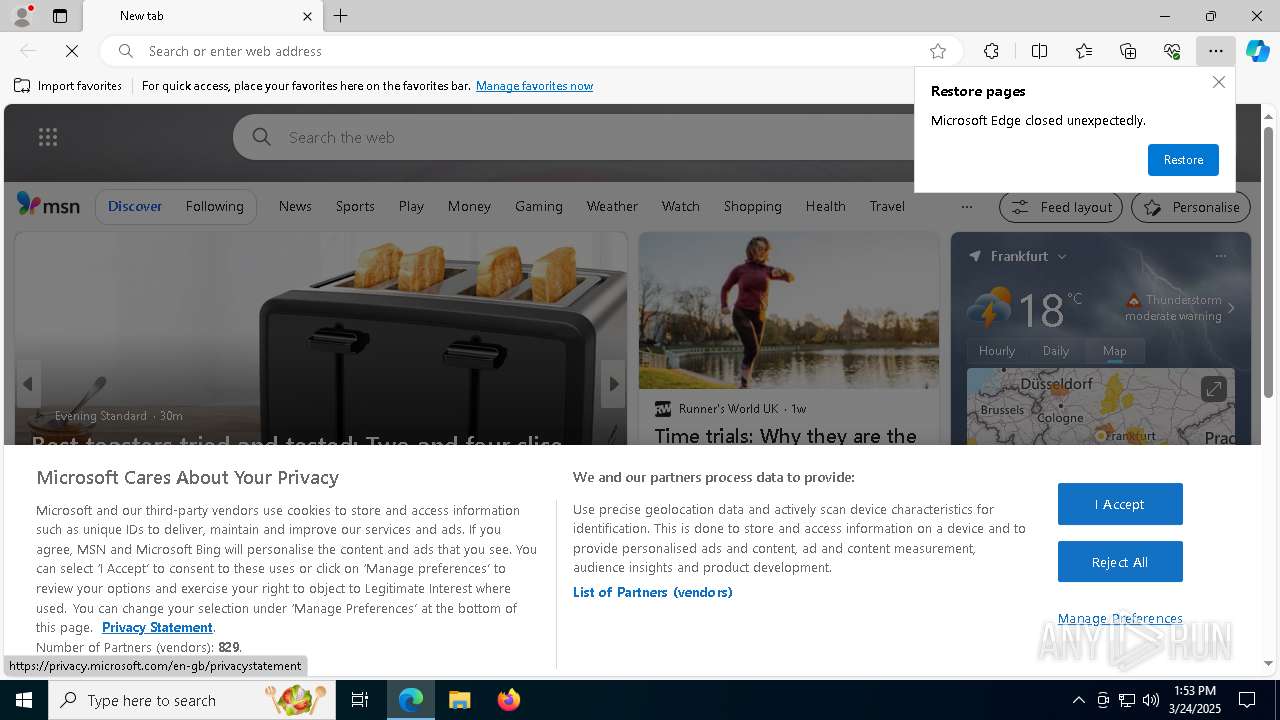
Task: Open the Edge profile icon
Action: 21,16
